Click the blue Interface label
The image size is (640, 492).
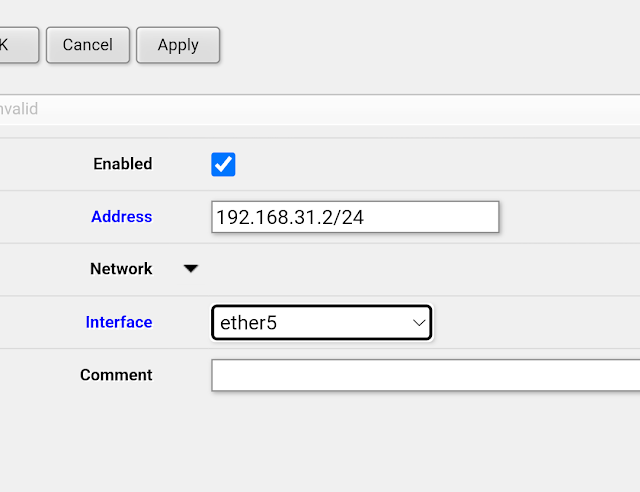[119, 322]
